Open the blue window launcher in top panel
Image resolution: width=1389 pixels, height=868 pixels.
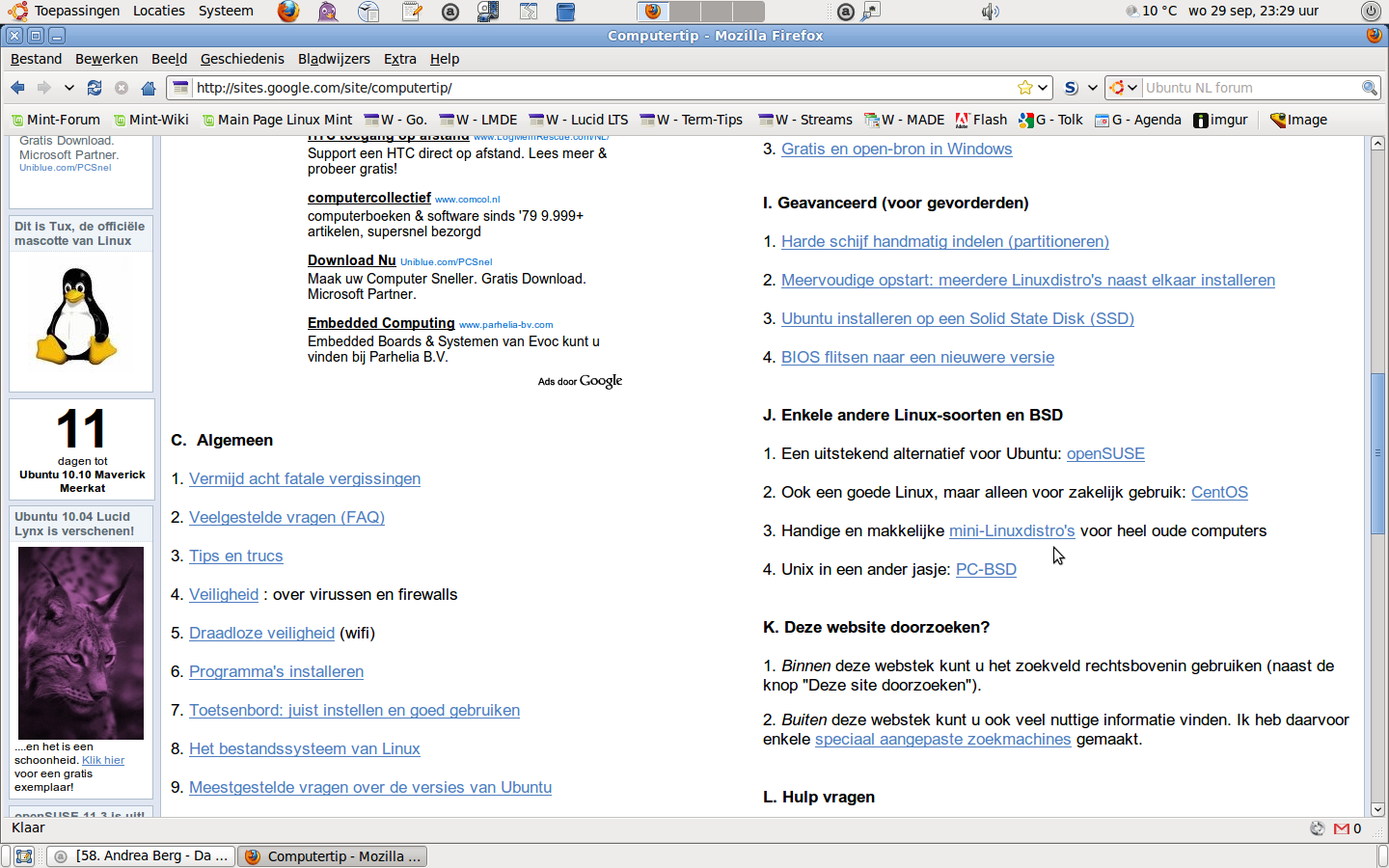click(566, 12)
